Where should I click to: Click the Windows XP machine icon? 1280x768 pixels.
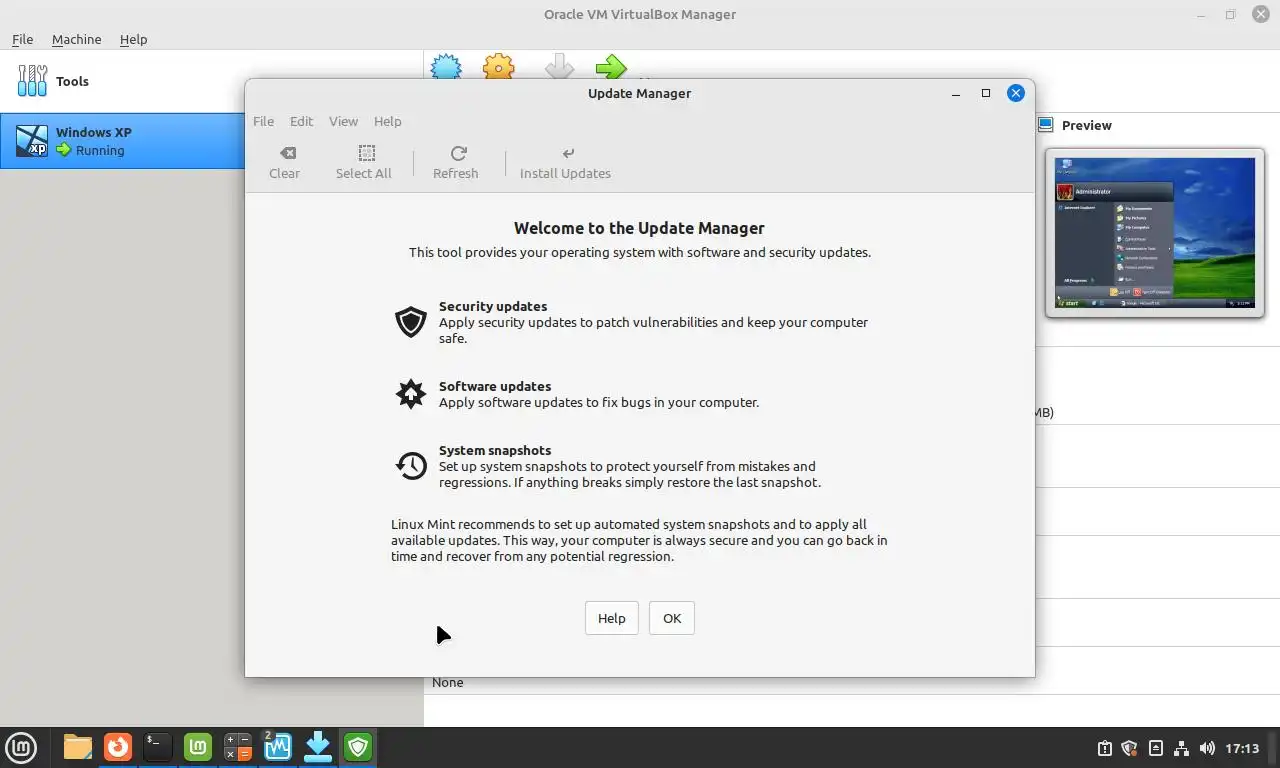32,141
